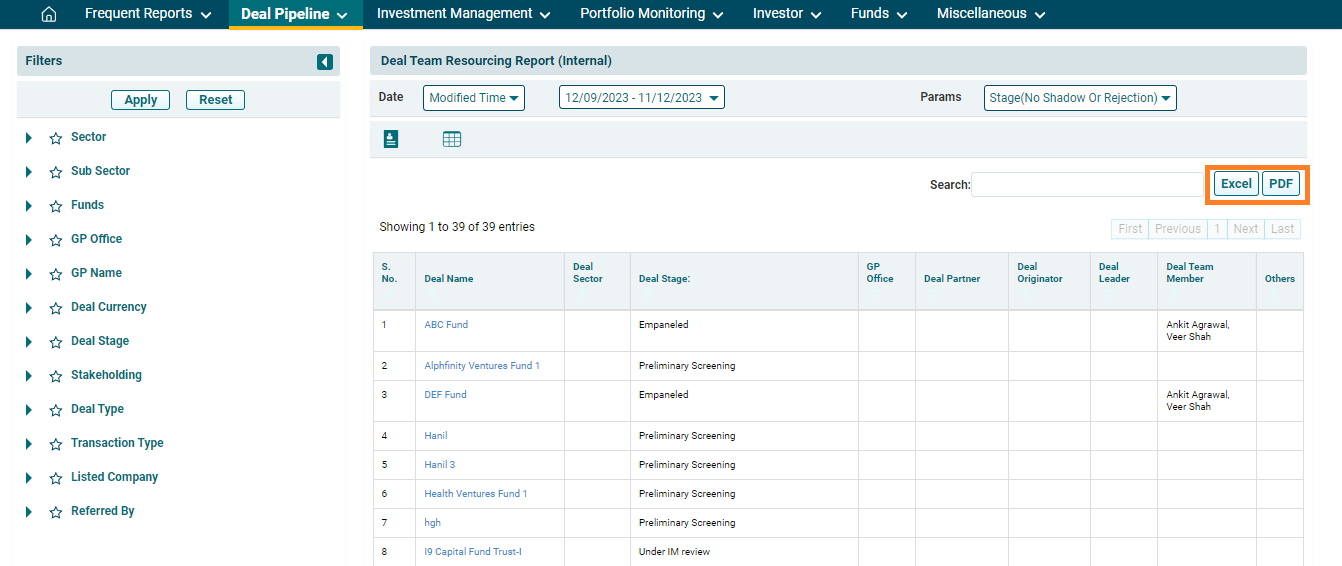Switch to the table grid view icon
The width and height of the screenshot is (1342, 566).
[x=452, y=140]
